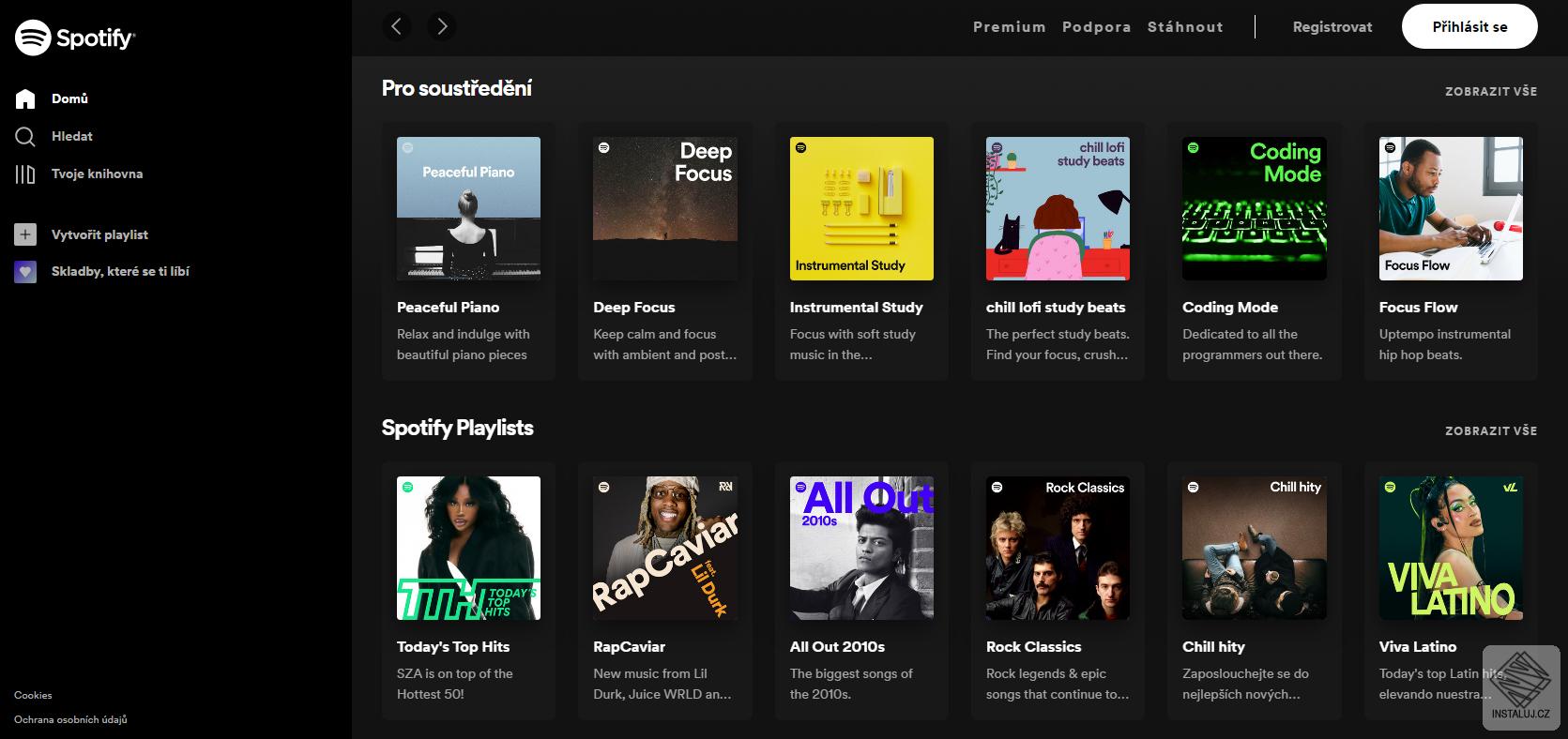This screenshot has width=1568, height=739.
Task: Click Stáhnout in the top bar
Action: (x=1185, y=27)
